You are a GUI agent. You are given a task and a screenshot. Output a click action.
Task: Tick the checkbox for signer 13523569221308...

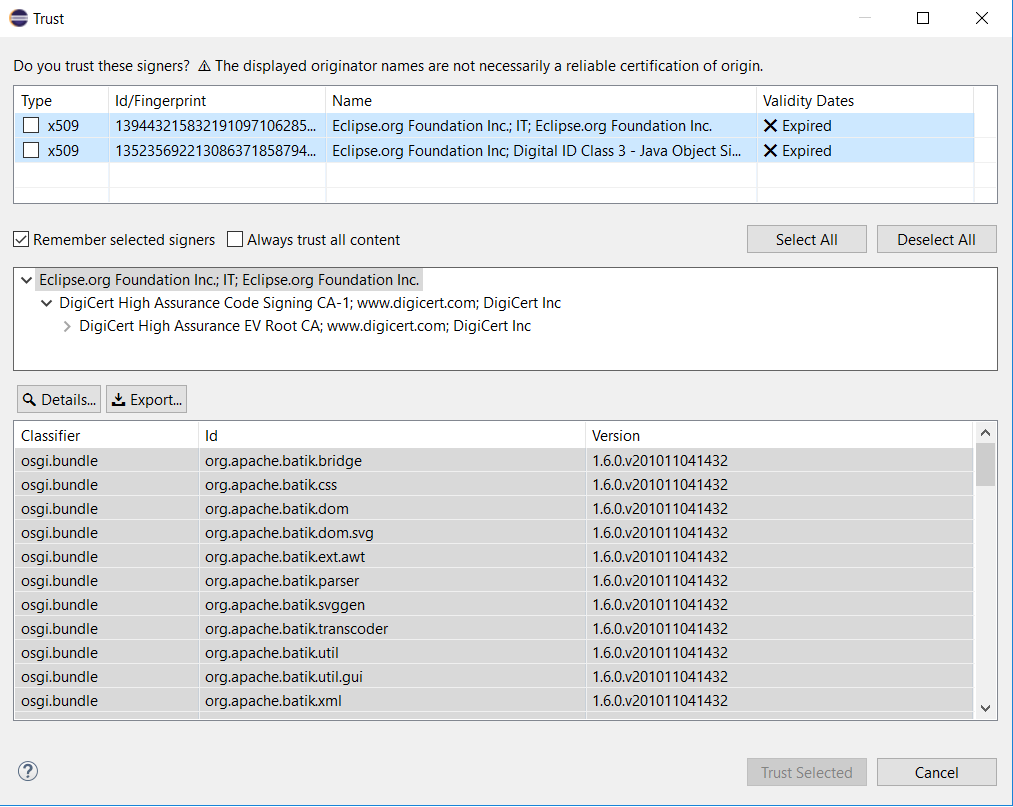[x=30, y=151]
